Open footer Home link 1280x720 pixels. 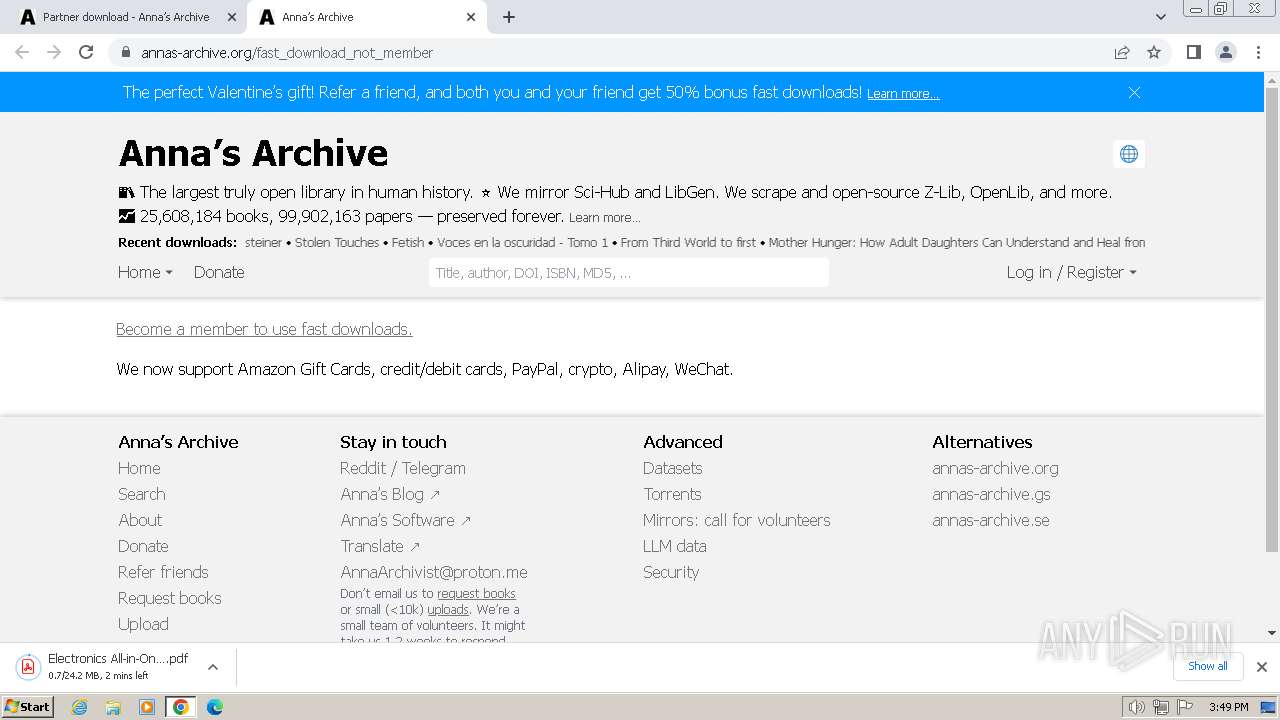tap(139, 468)
